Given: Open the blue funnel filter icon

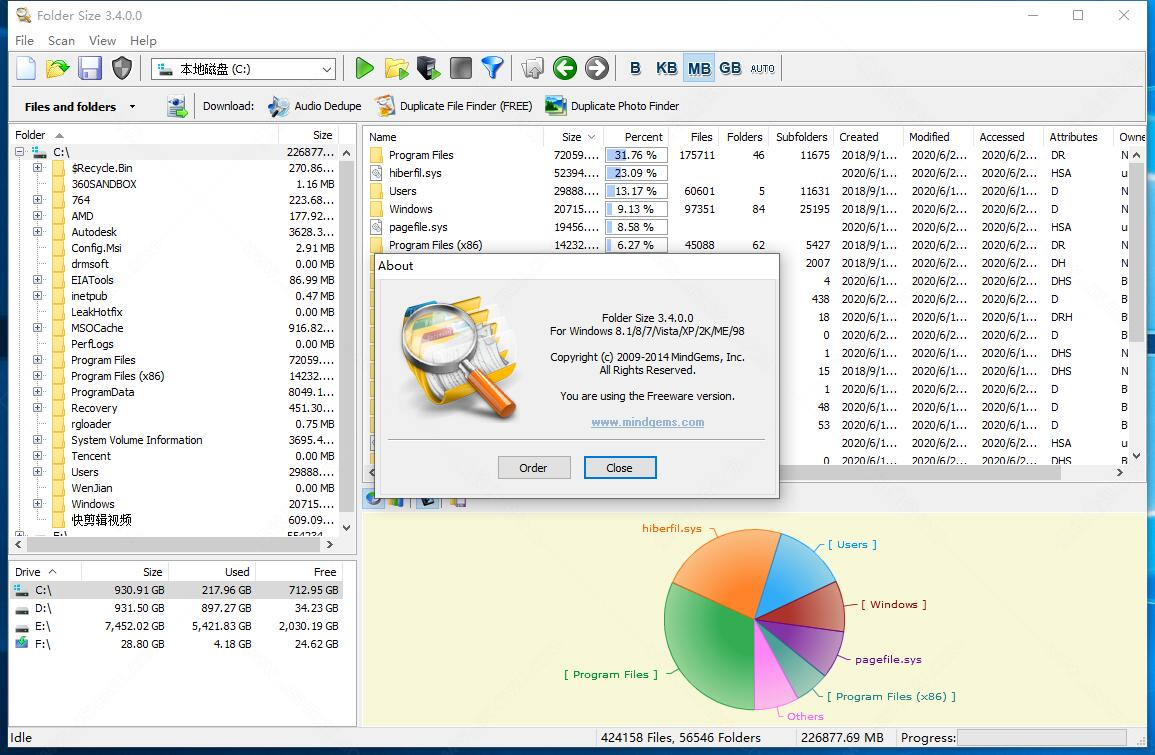Looking at the screenshot, I should 492,69.
